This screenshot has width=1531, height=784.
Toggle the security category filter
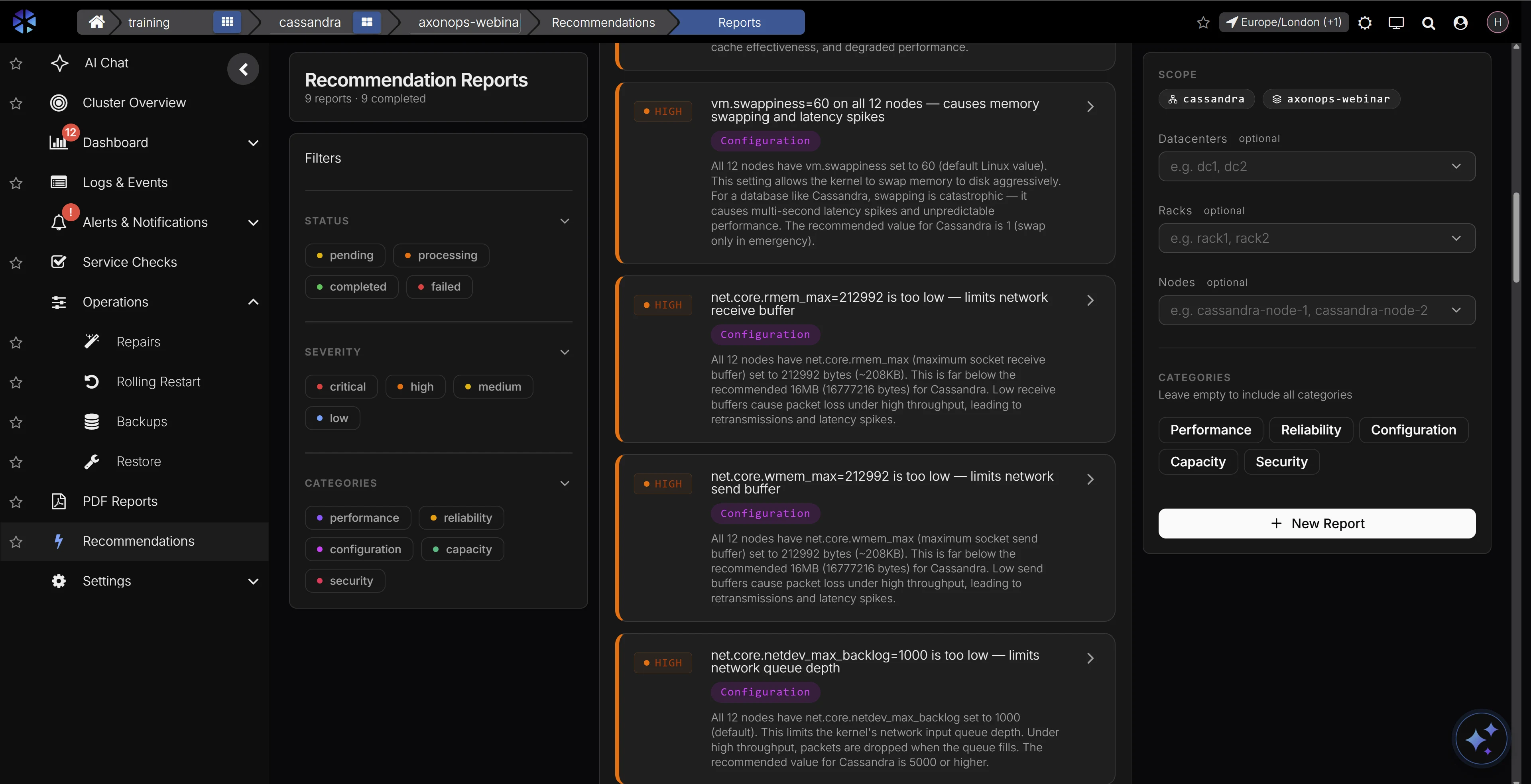345,581
